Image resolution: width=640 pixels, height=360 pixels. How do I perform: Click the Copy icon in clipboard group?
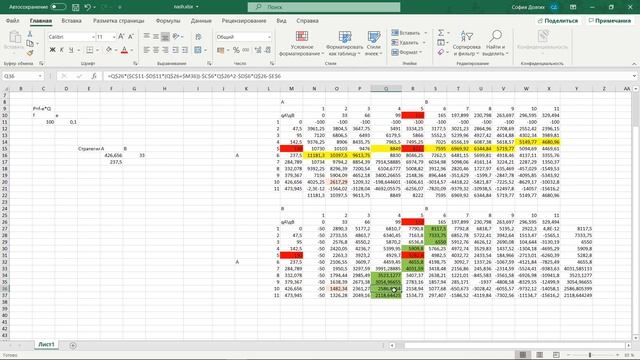coord(30,43)
